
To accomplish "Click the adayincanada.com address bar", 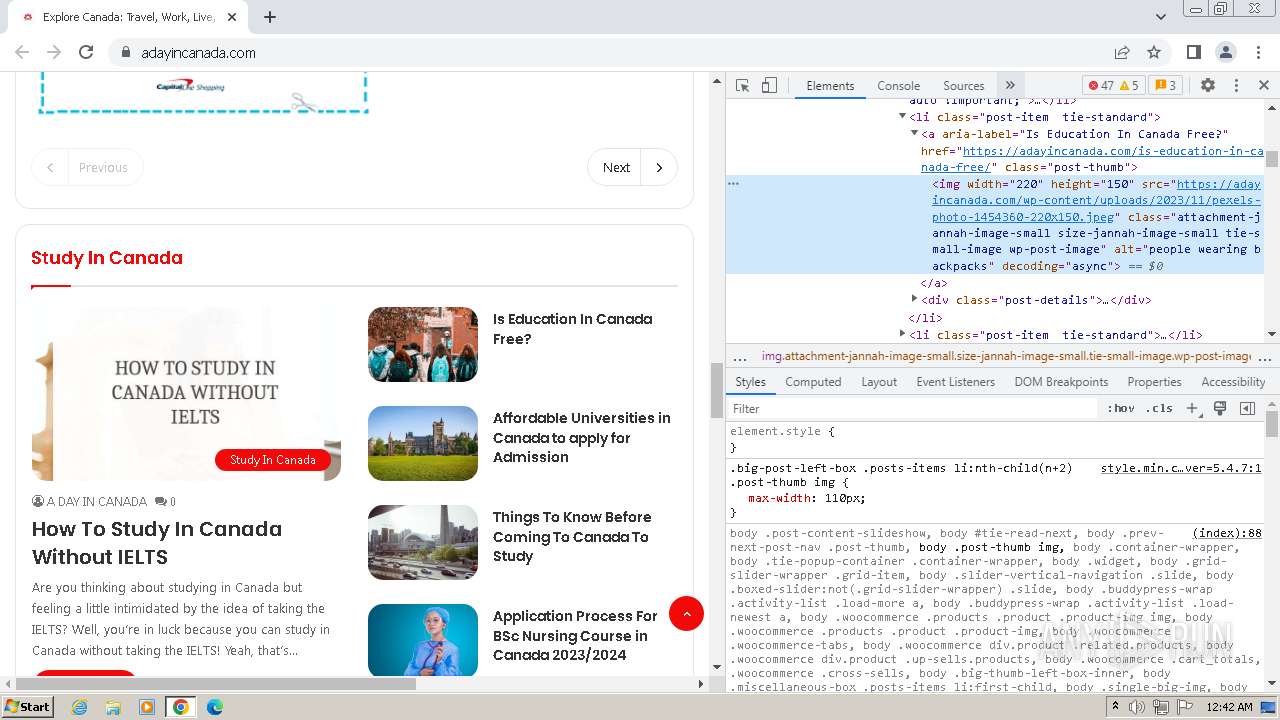I will [x=199, y=53].
